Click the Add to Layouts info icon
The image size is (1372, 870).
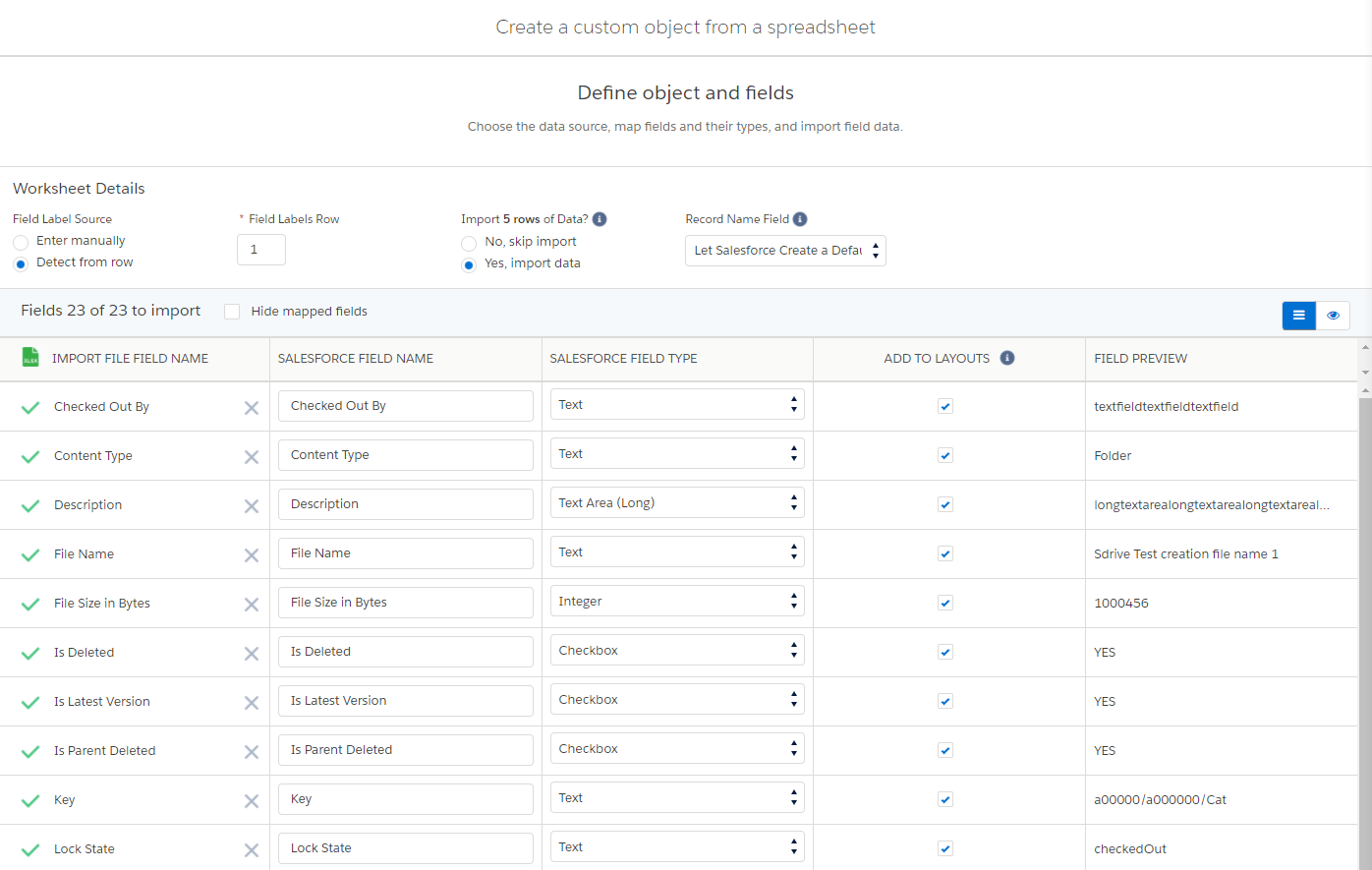(1007, 358)
